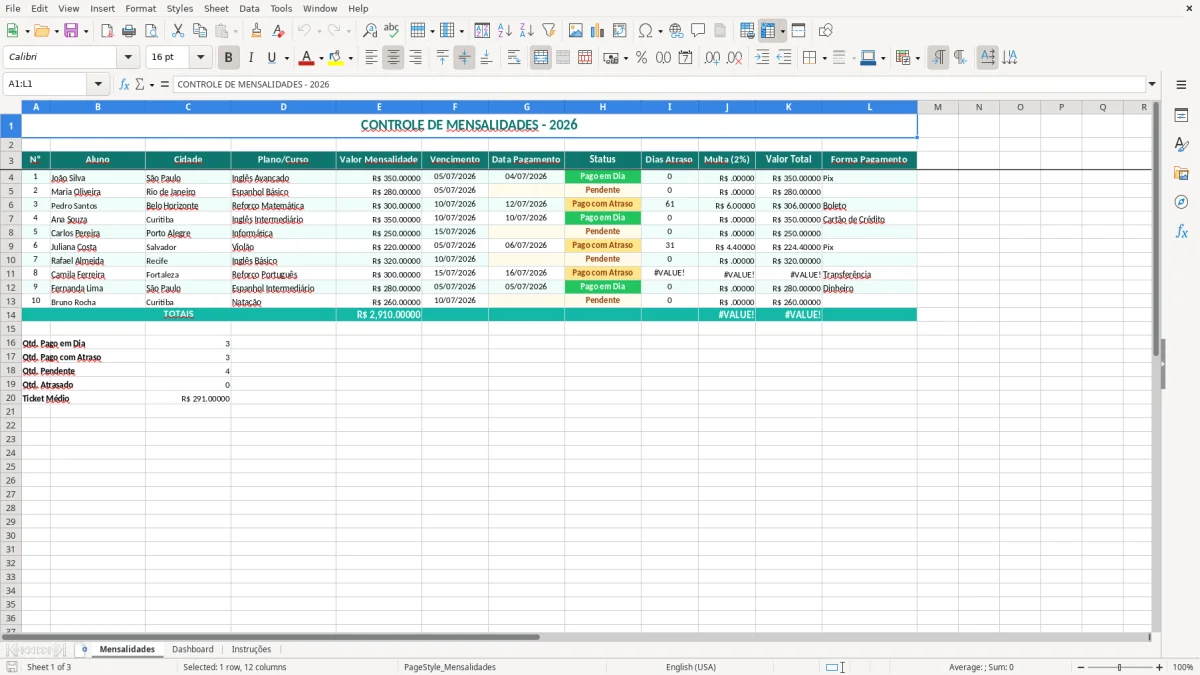The width and height of the screenshot is (1200, 675).
Task: Click the Save floppy disk icon
Action: click(71, 31)
